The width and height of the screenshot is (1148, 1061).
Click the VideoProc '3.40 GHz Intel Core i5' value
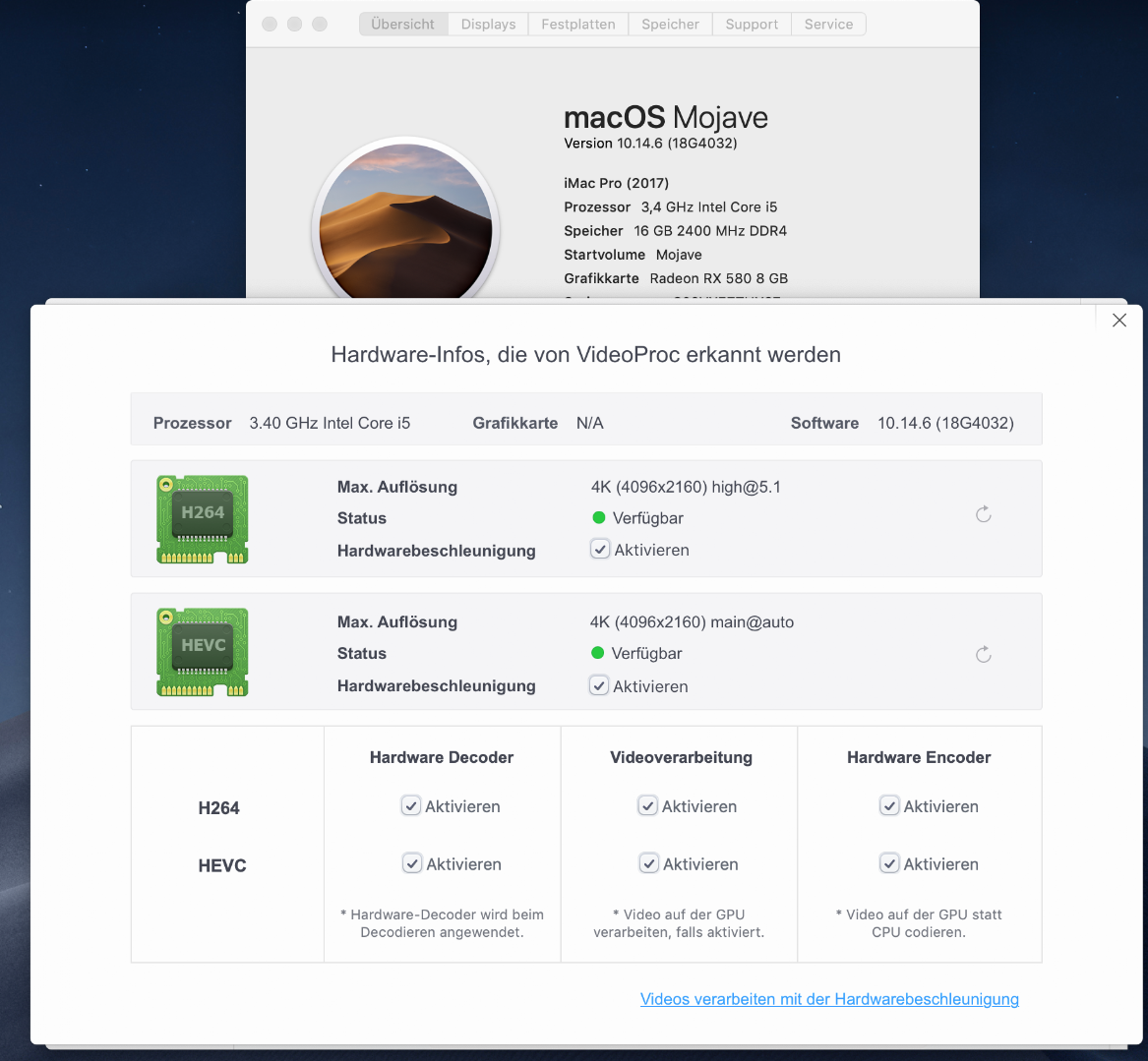[330, 423]
